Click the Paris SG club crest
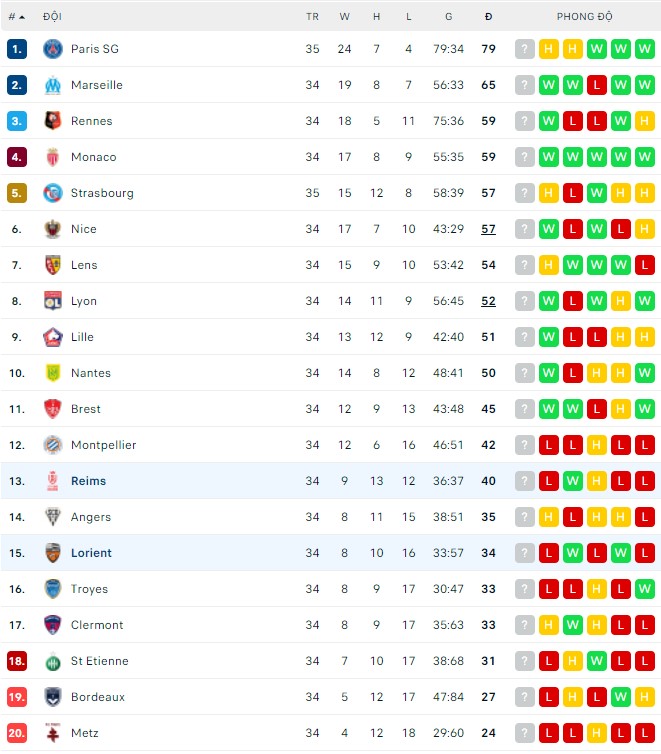 pyautogui.click(x=53, y=49)
